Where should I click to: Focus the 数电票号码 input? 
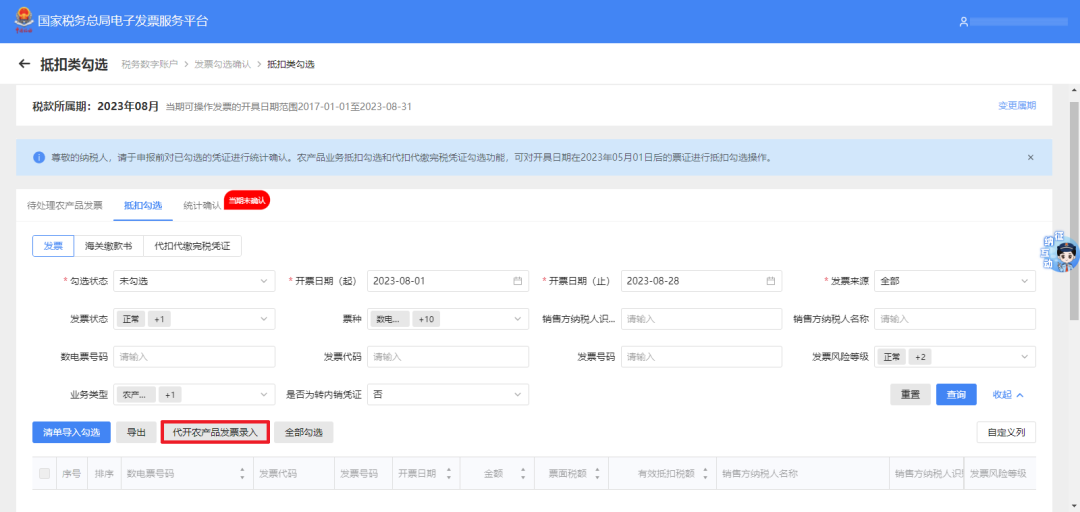click(194, 357)
